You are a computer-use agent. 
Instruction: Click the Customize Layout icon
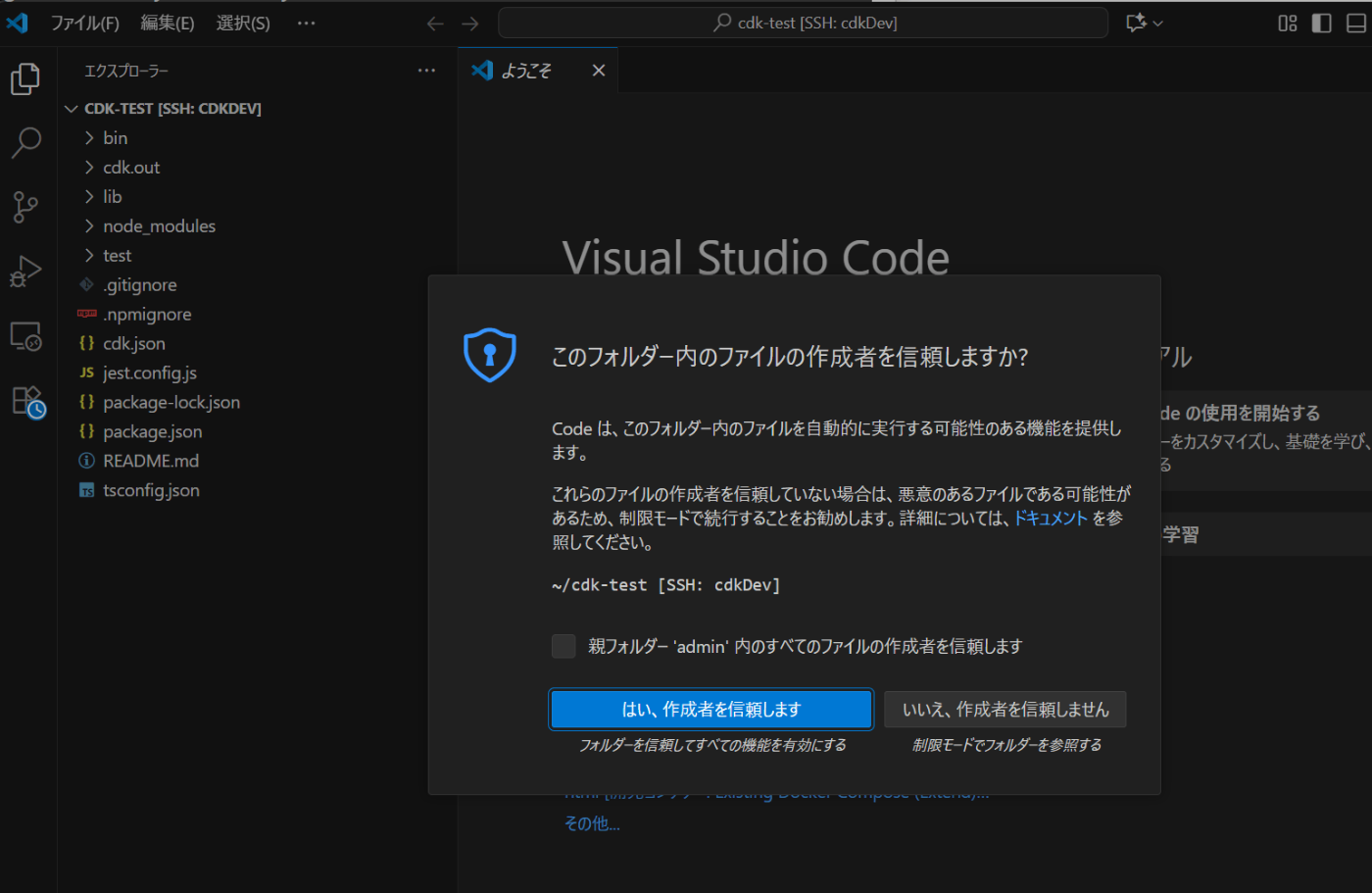(x=1288, y=24)
